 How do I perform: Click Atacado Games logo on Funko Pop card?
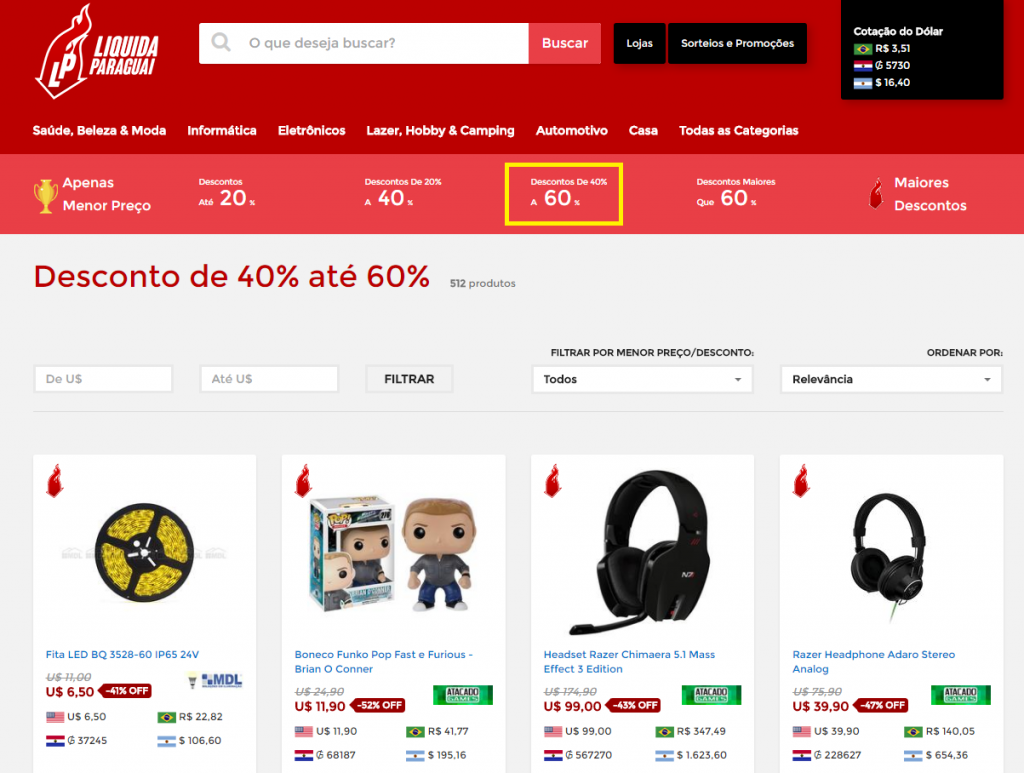coord(463,695)
